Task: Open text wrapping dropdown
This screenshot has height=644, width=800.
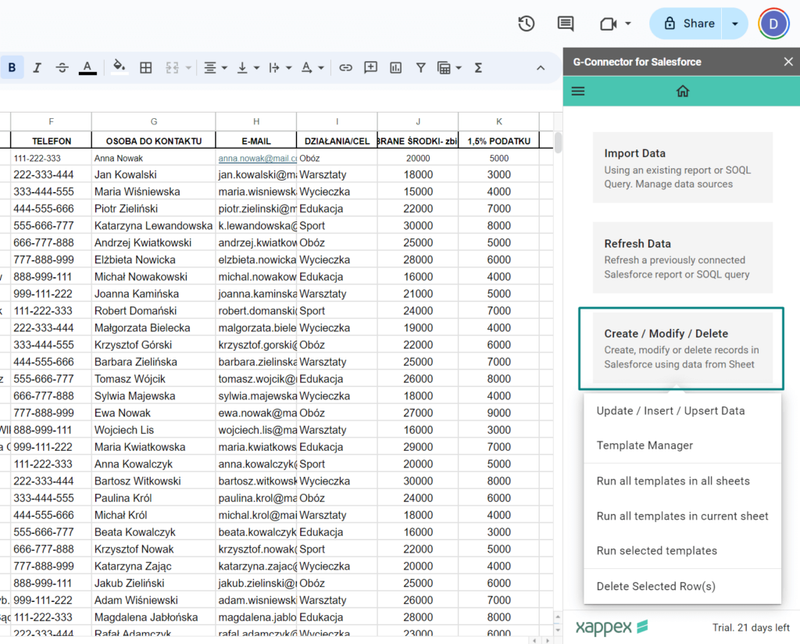Action: click(280, 67)
